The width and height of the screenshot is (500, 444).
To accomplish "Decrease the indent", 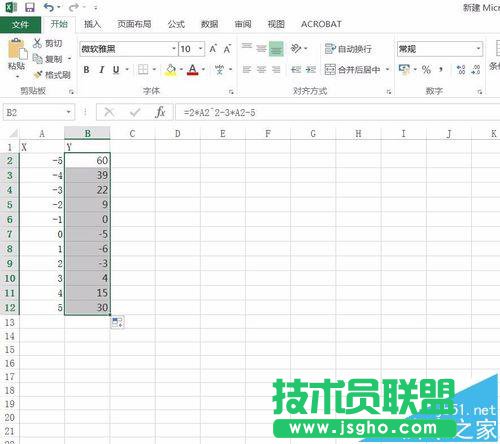I will (296, 70).
